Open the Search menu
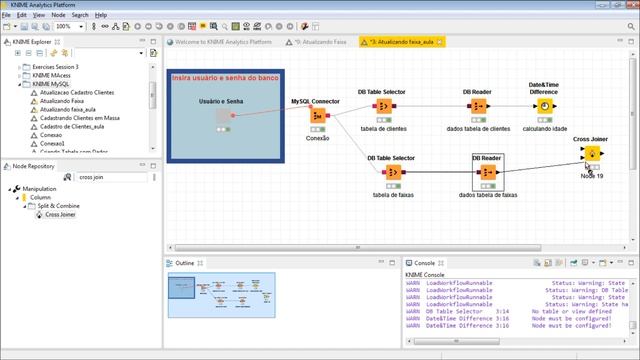This screenshot has height=360, width=640. pos(80,15)
